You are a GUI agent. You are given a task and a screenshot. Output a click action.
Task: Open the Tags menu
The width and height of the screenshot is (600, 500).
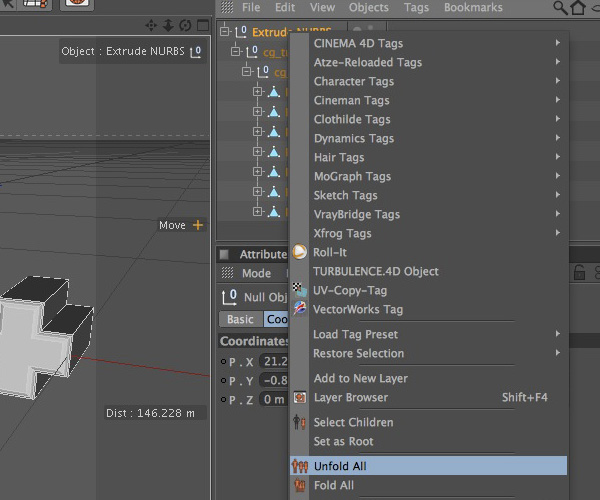(x=416, y=7)
